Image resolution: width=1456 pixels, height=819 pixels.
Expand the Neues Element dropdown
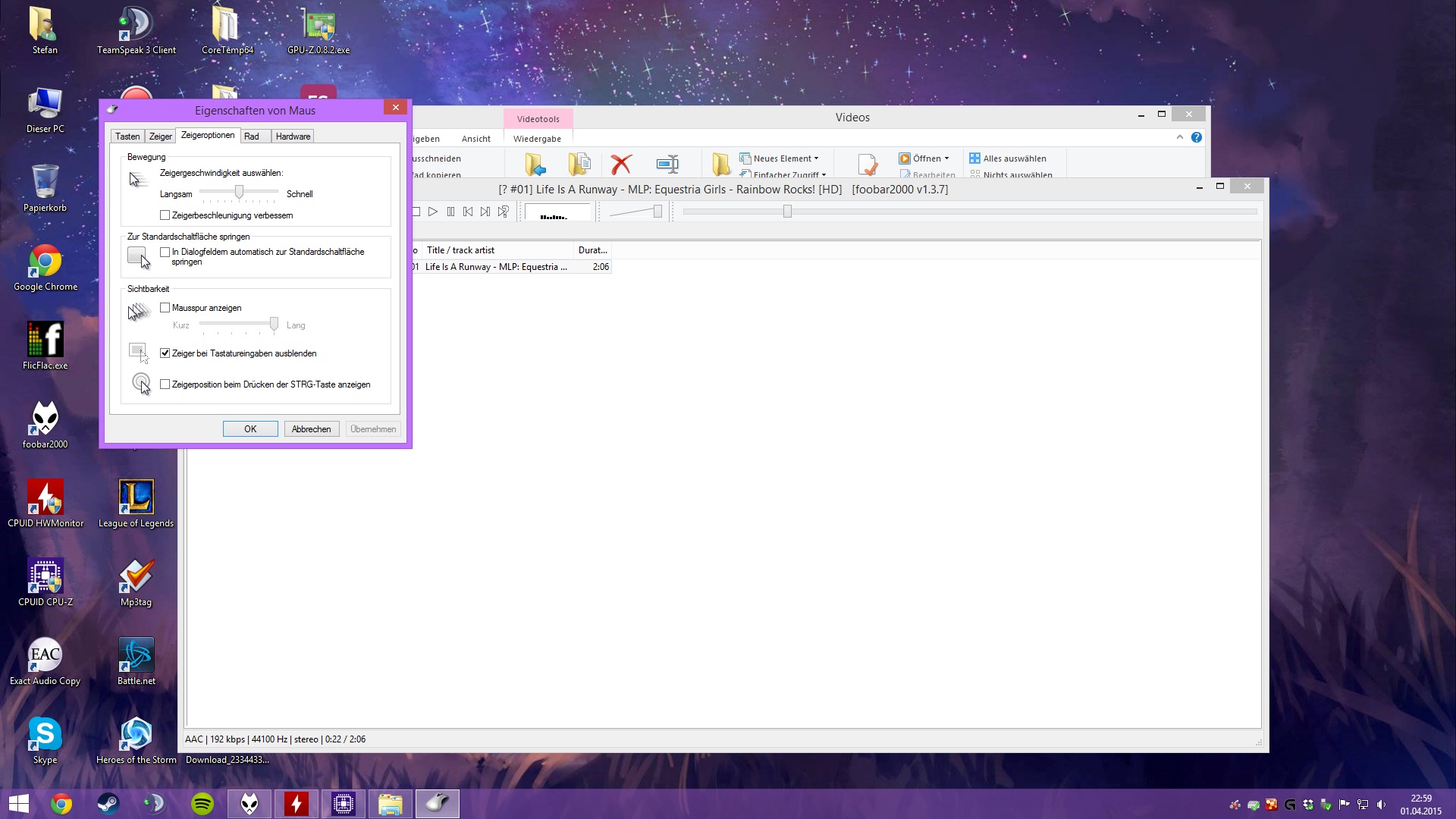pos(816,158)
